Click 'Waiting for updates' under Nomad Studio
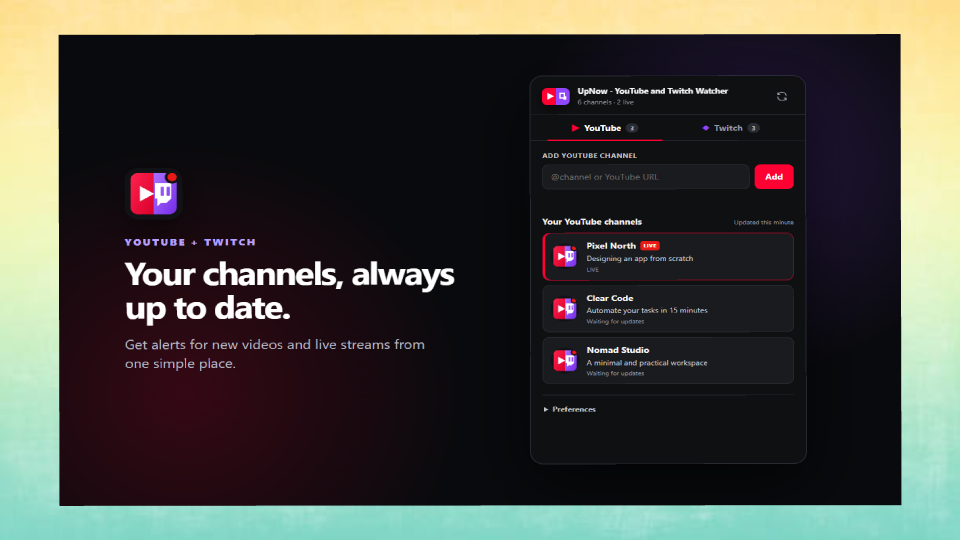Screen dimensions: 960x540 (x=615, y=373)
